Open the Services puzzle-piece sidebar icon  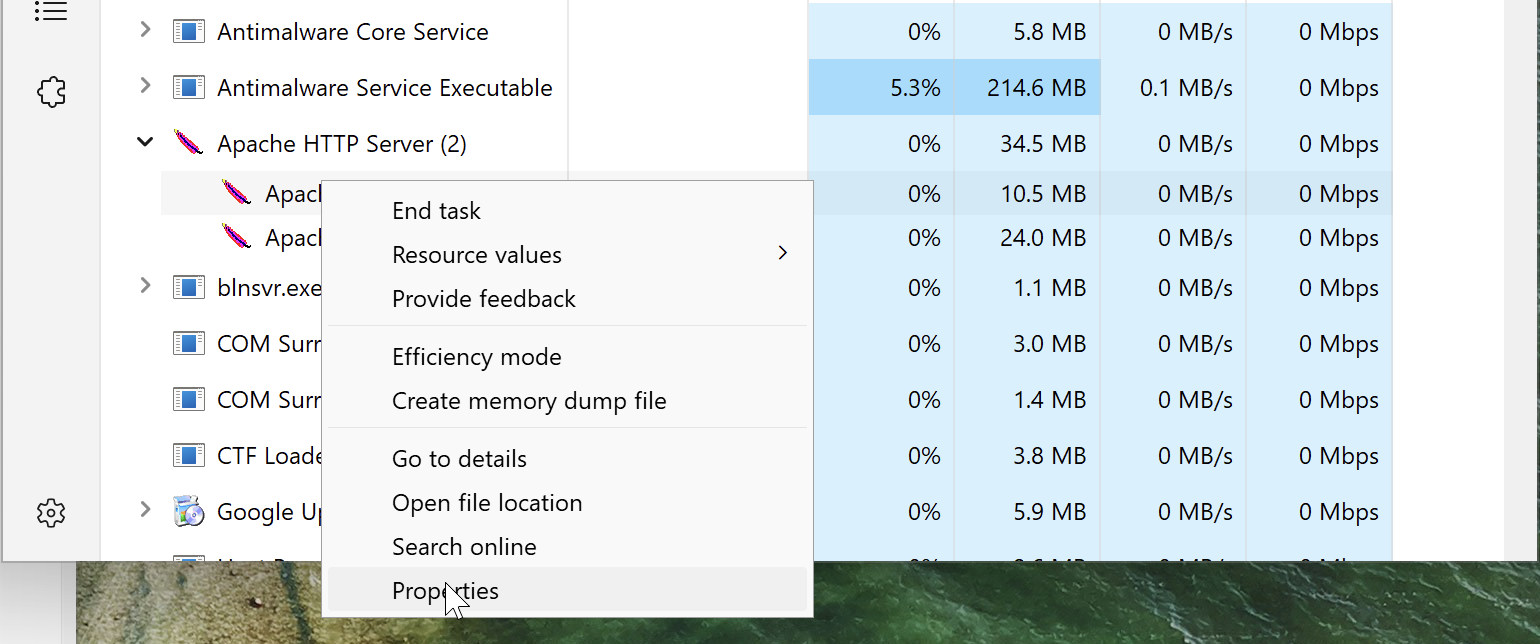51,93
